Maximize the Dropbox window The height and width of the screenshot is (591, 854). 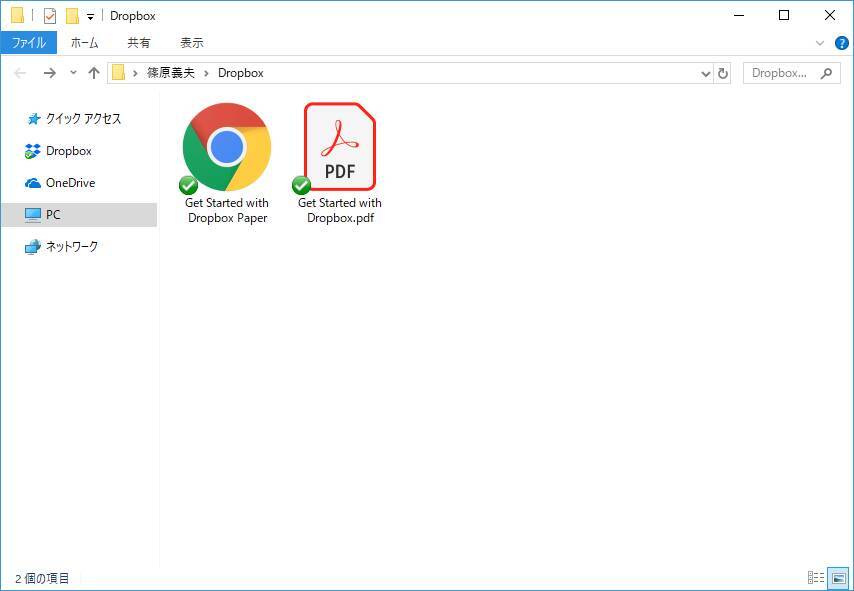coord(784,15)
